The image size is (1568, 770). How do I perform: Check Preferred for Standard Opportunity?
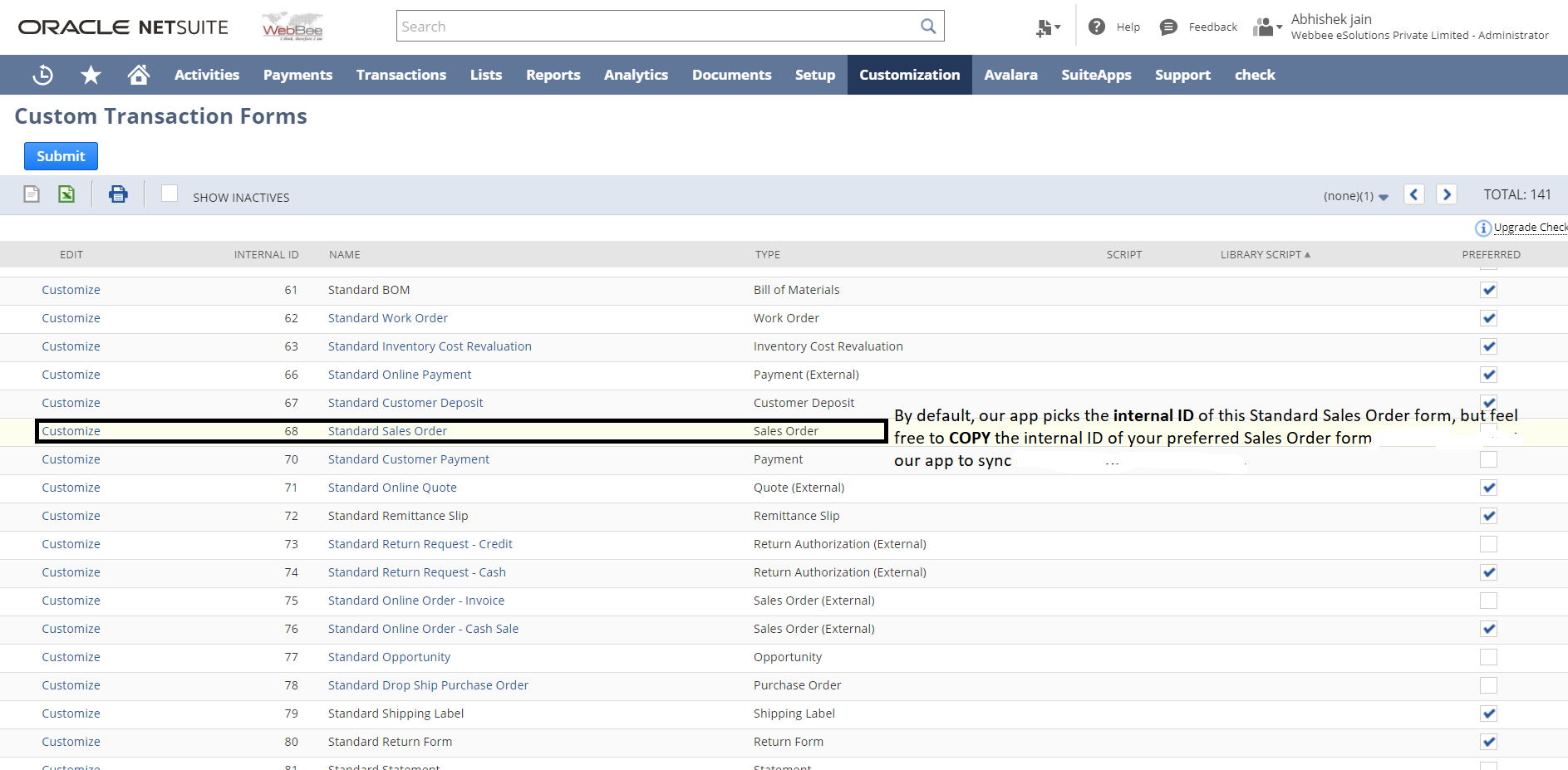tap(1488, 657)
